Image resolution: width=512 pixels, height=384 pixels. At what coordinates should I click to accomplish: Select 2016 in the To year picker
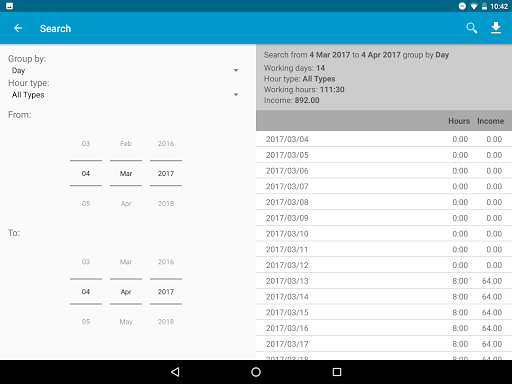click(166, 262)
